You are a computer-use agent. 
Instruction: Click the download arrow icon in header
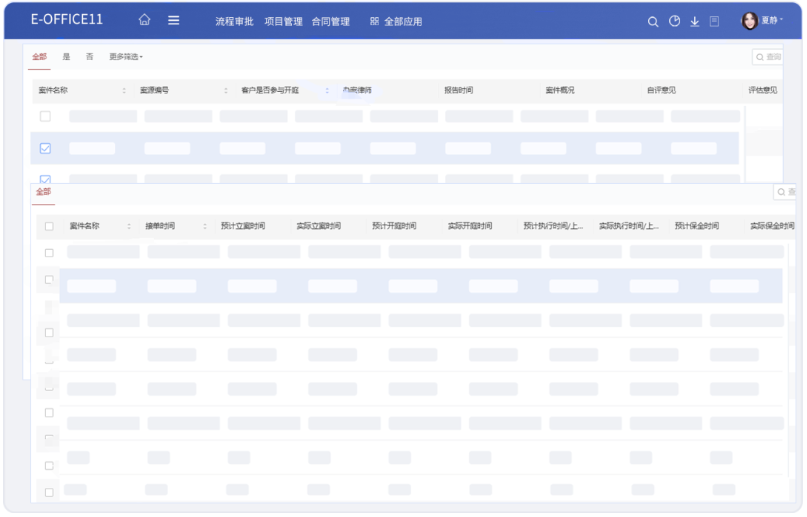(694, 21)
